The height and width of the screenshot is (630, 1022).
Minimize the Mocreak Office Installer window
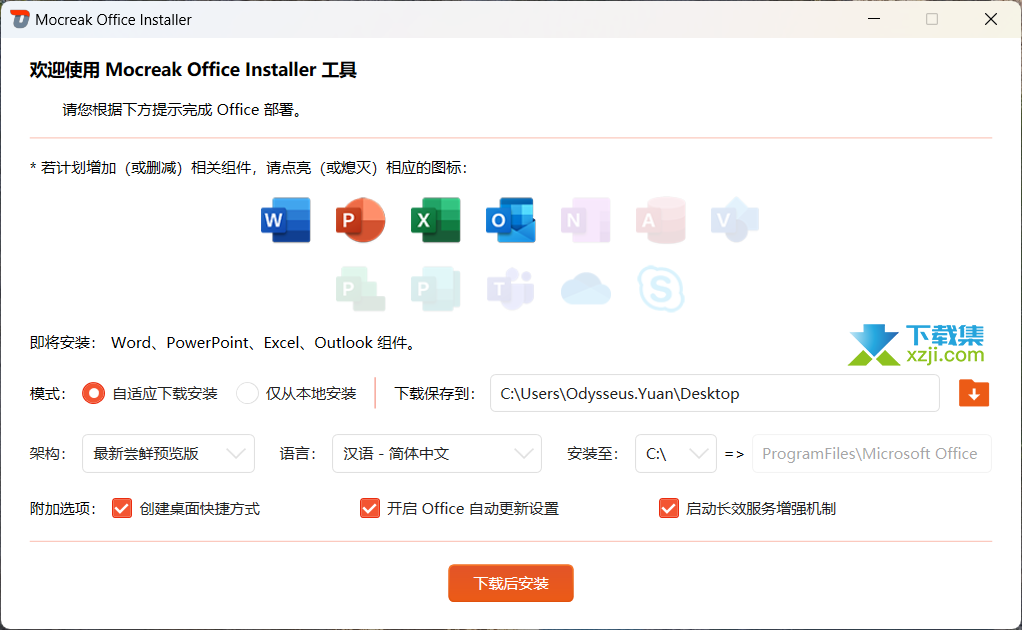click(x=874, y=19)
